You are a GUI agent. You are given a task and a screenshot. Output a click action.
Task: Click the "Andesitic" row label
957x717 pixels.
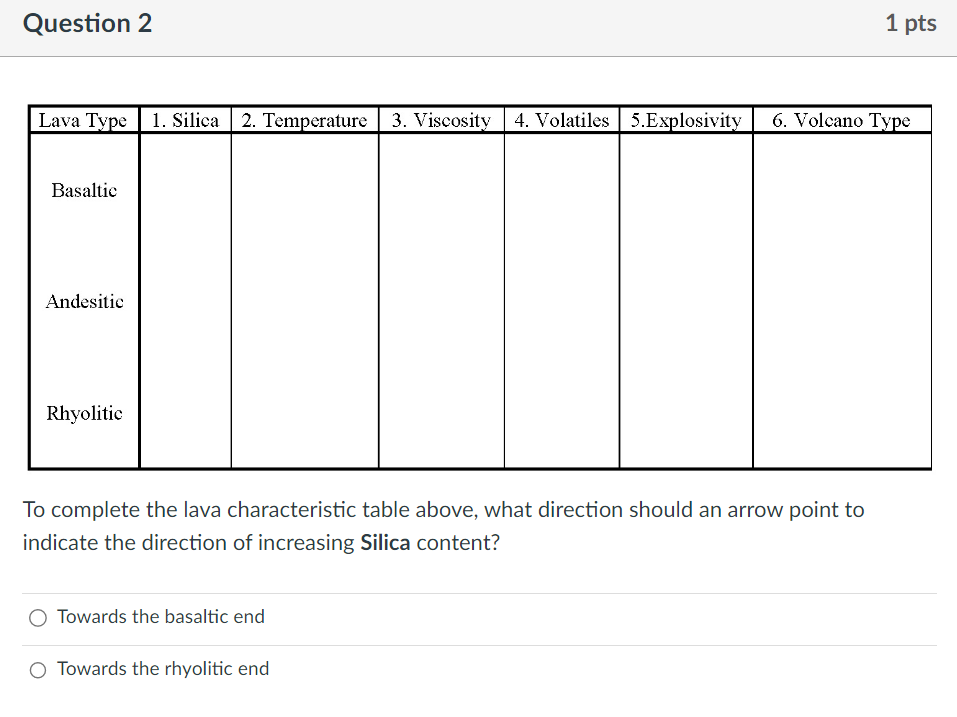pyautogui.click(x=83, y=301)
